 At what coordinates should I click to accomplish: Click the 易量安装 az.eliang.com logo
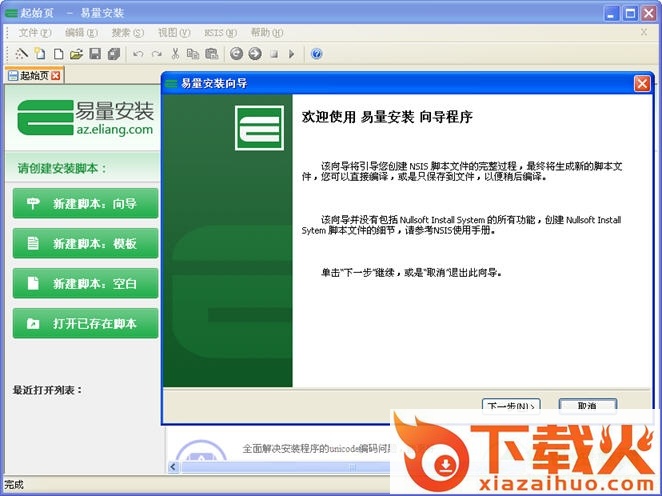[x=85, y=117]
